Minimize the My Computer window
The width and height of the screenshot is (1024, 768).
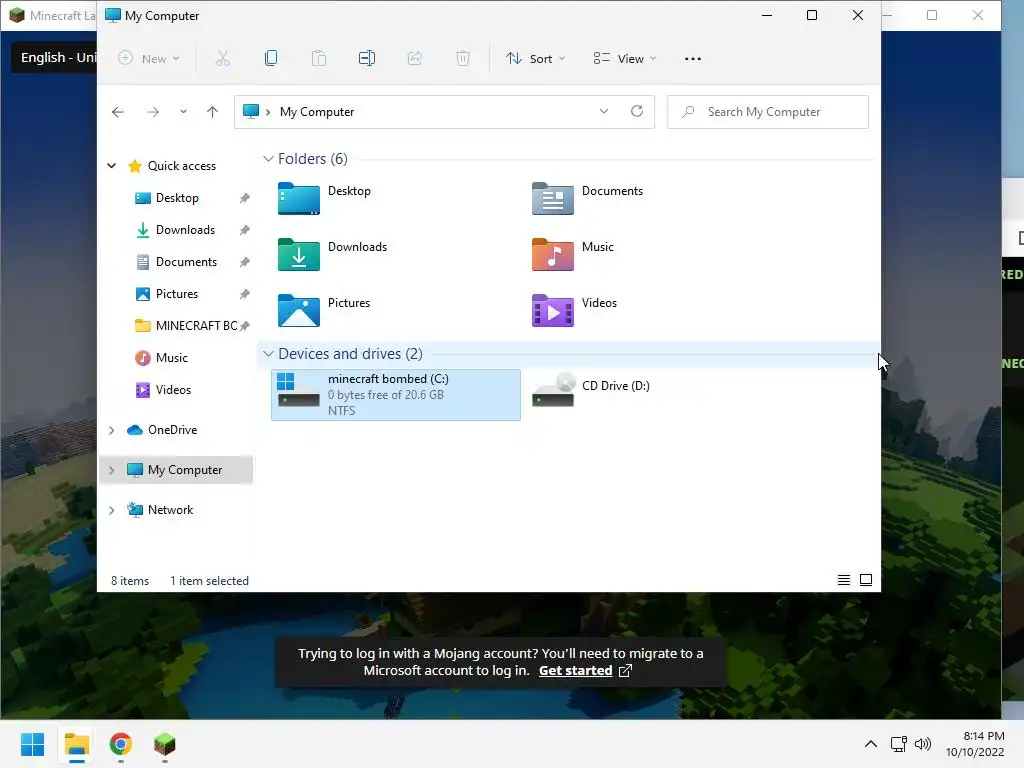pyautogui.click(x=767, y=15)
